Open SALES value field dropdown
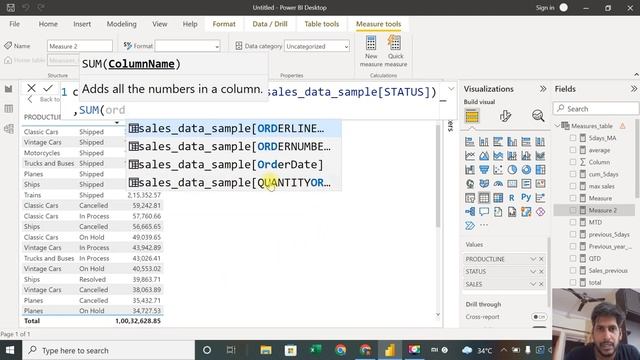The image size is (640, 360). click(533, 284)
